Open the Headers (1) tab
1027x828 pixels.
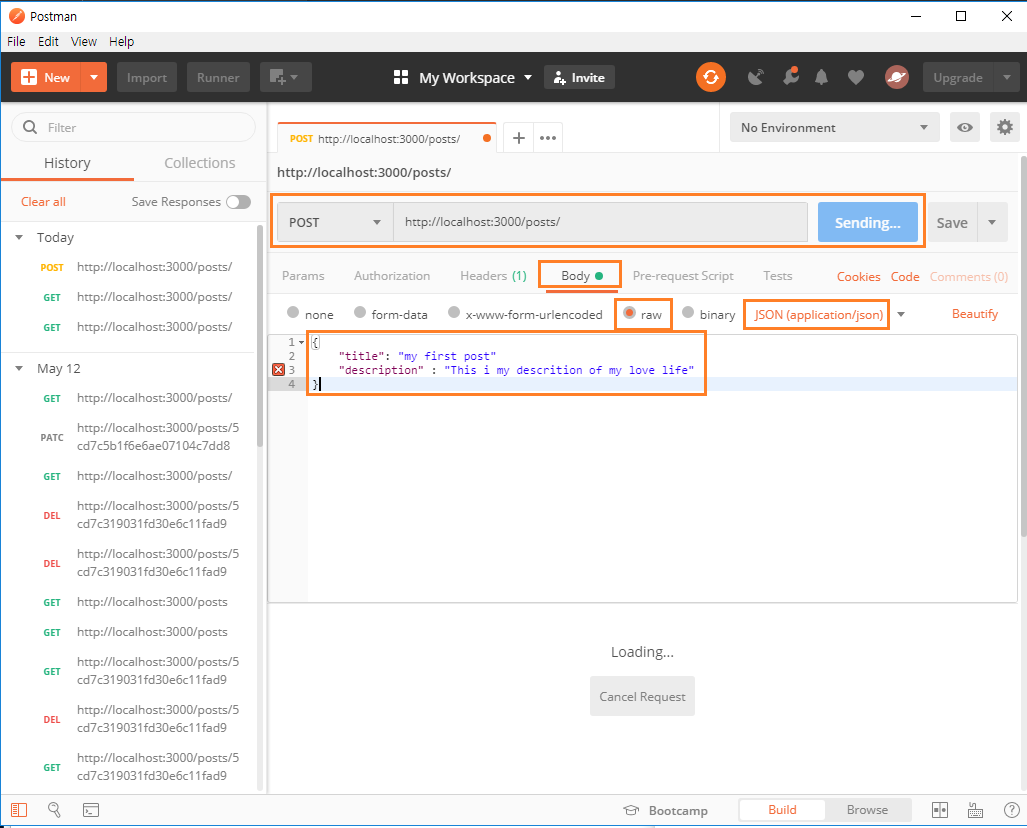point(493,276)
